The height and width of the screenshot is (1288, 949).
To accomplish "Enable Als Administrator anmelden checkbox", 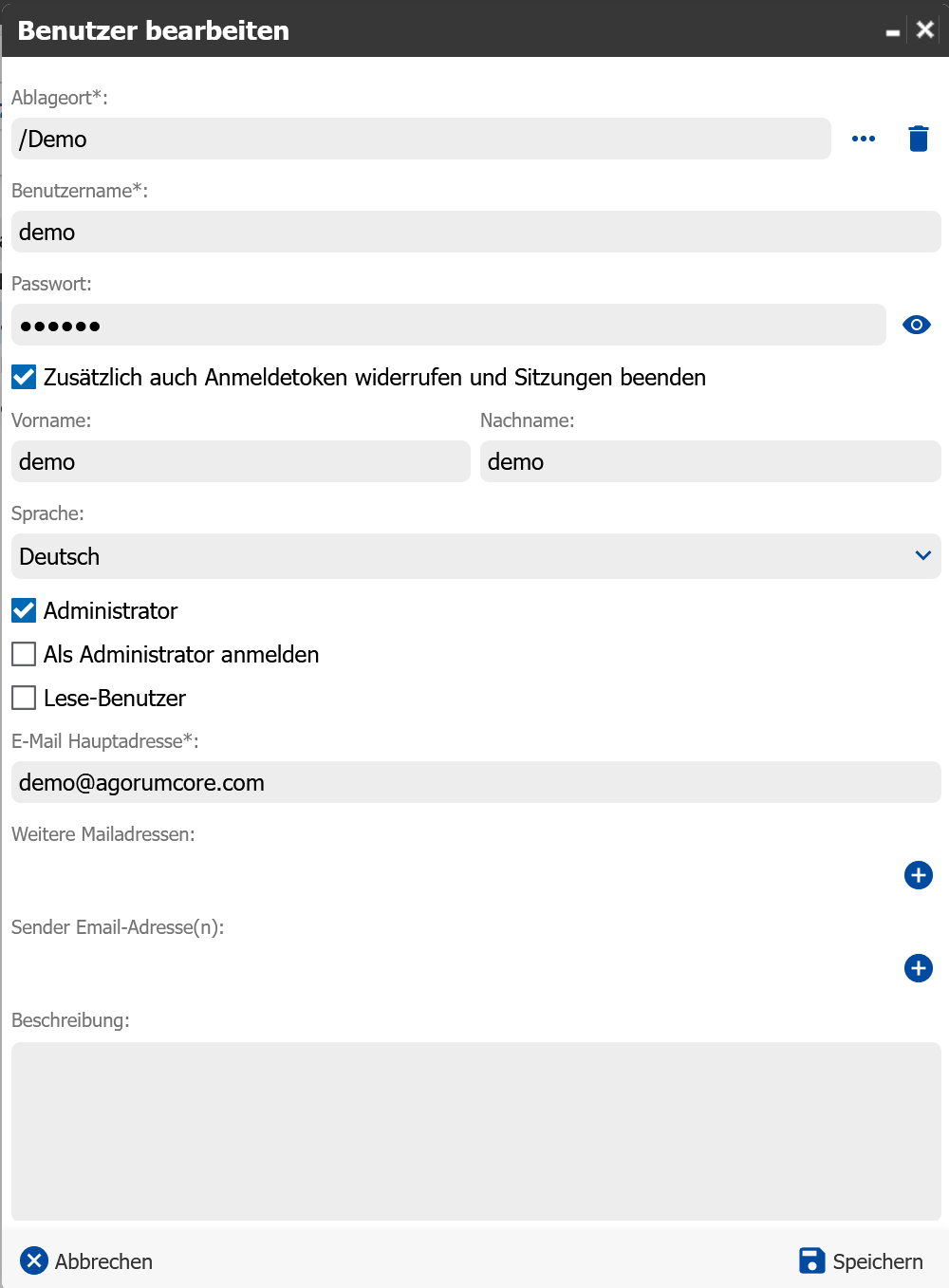I will 24,654.
